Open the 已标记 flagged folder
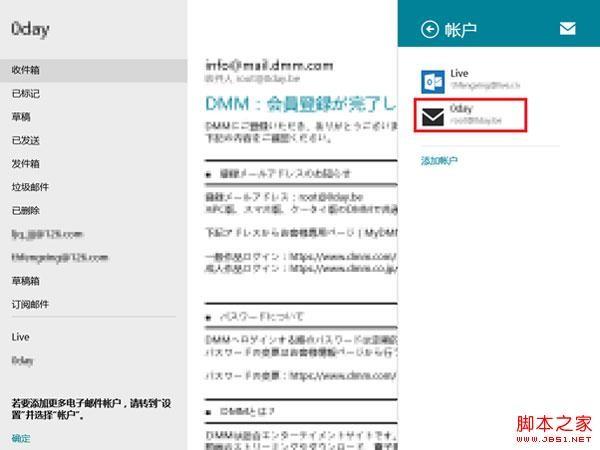 (94, 93)
